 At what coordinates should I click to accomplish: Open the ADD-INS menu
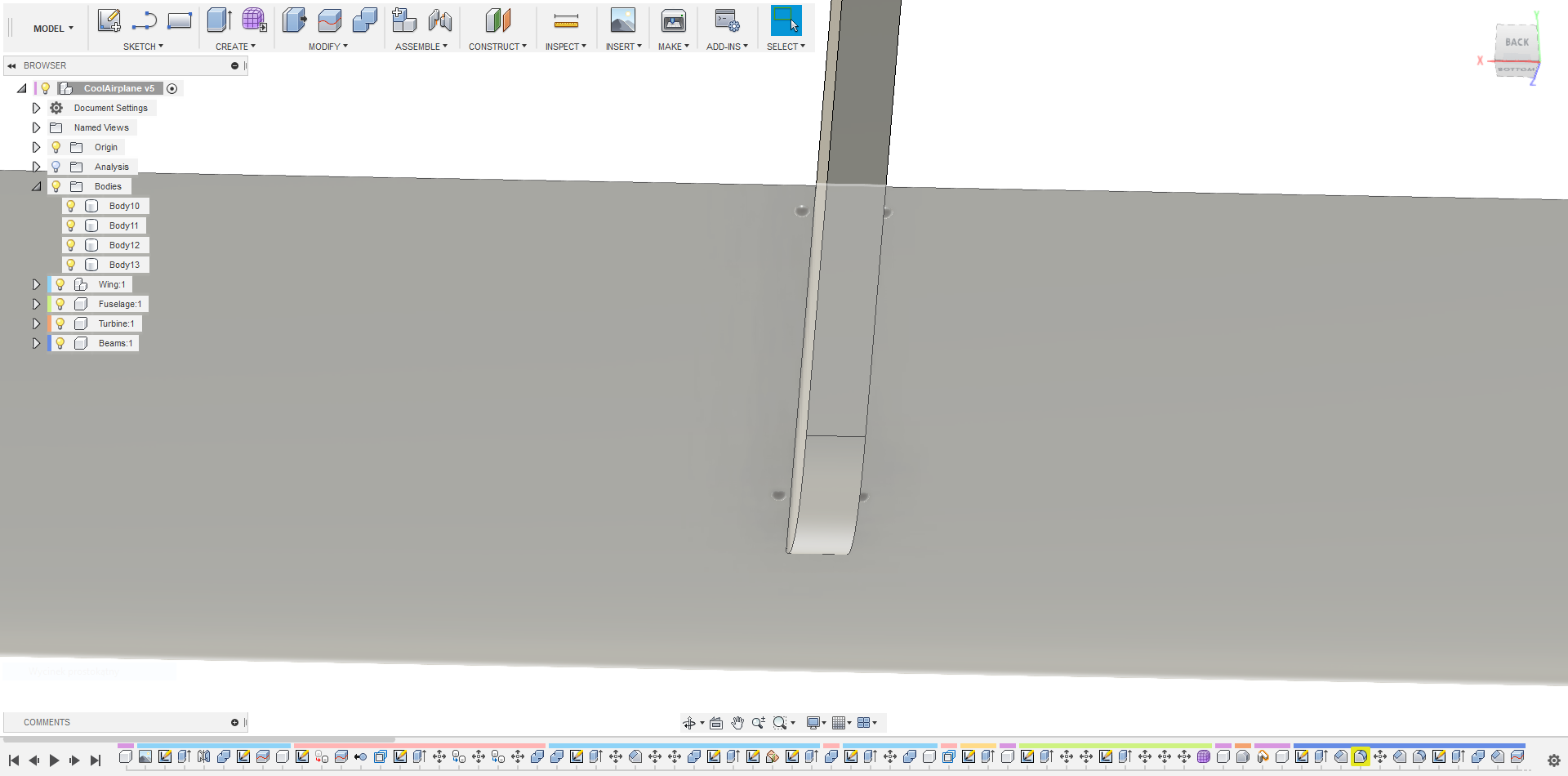(727, 47)
